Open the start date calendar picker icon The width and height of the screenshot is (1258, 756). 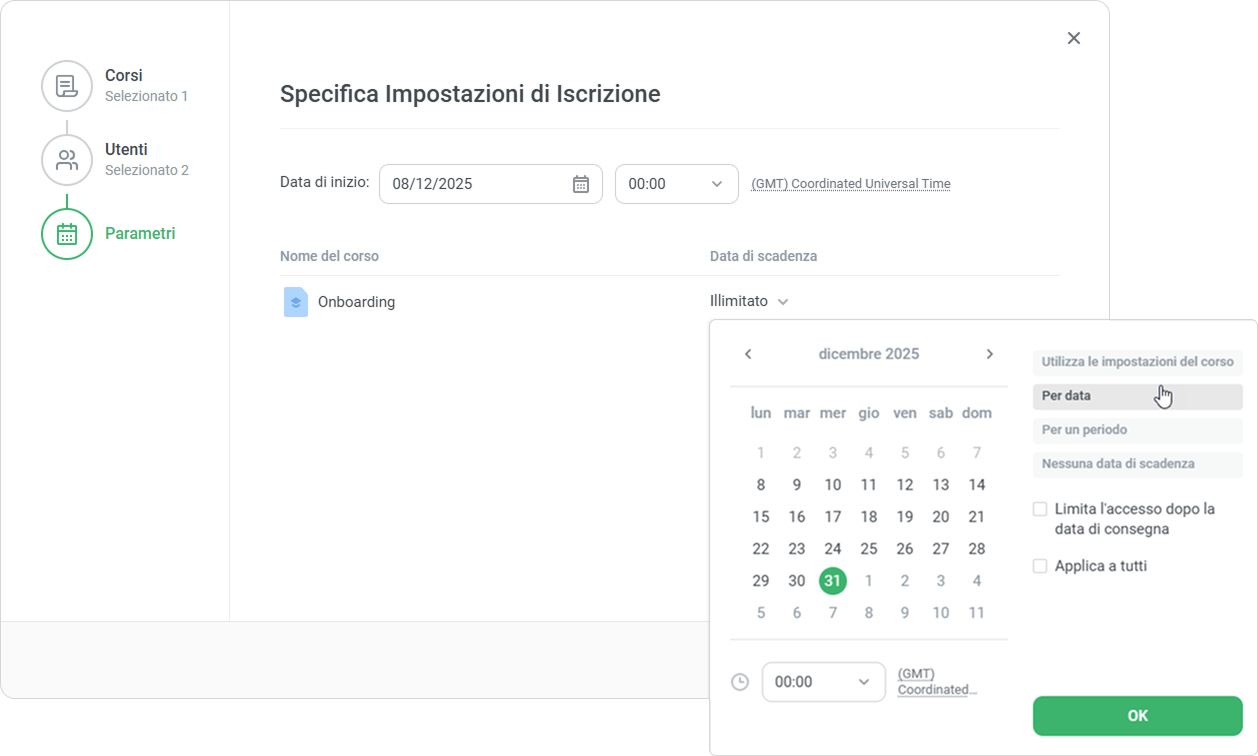tap(581, 184)
